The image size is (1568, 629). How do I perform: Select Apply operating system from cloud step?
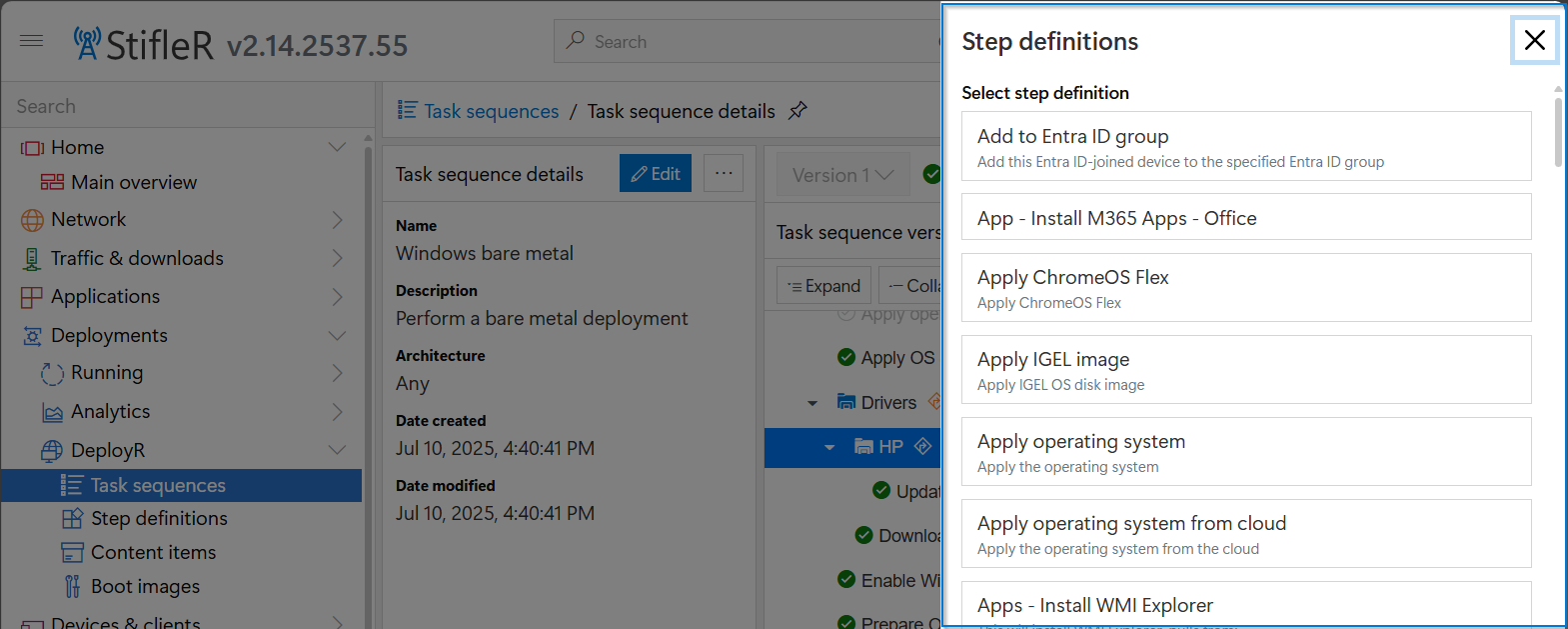pyautogui.click(x=1246, y=534)
